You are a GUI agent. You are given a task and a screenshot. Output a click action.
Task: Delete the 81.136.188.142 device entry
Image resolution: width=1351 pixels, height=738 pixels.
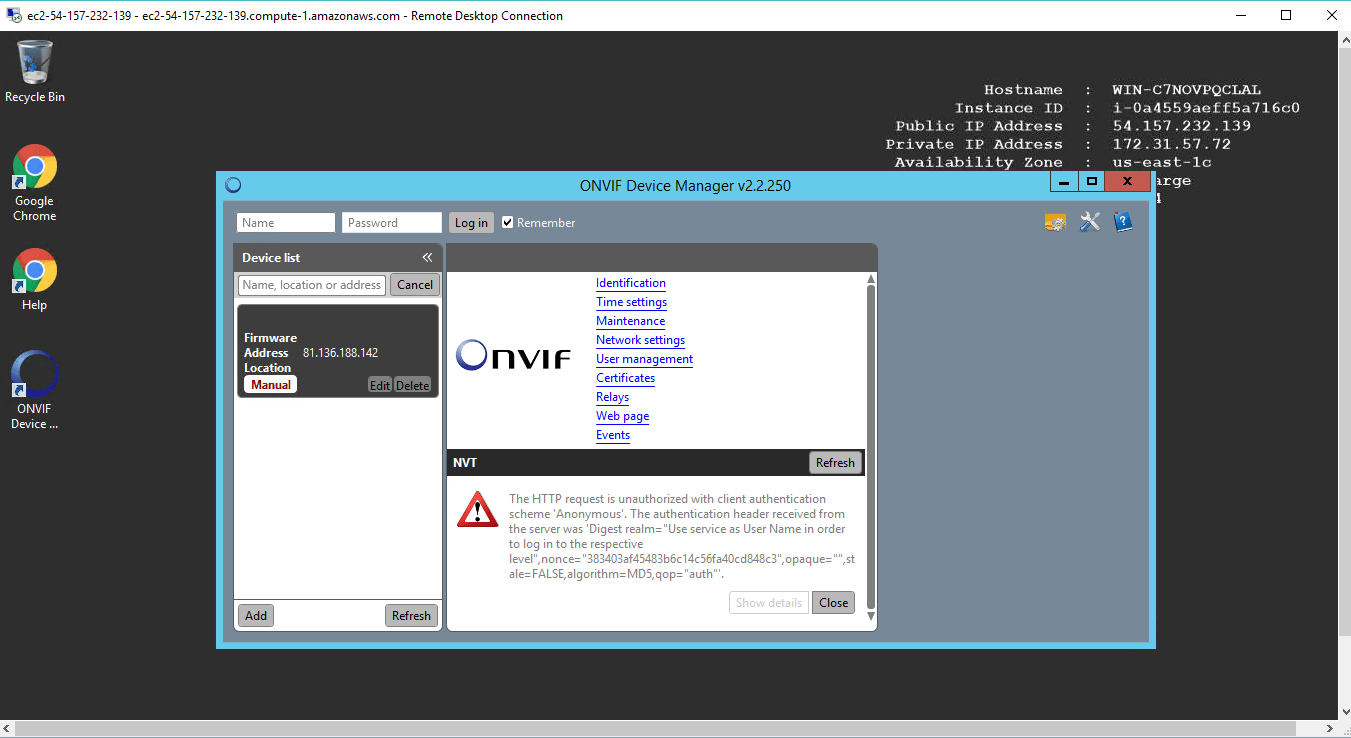tap(412, 385)
